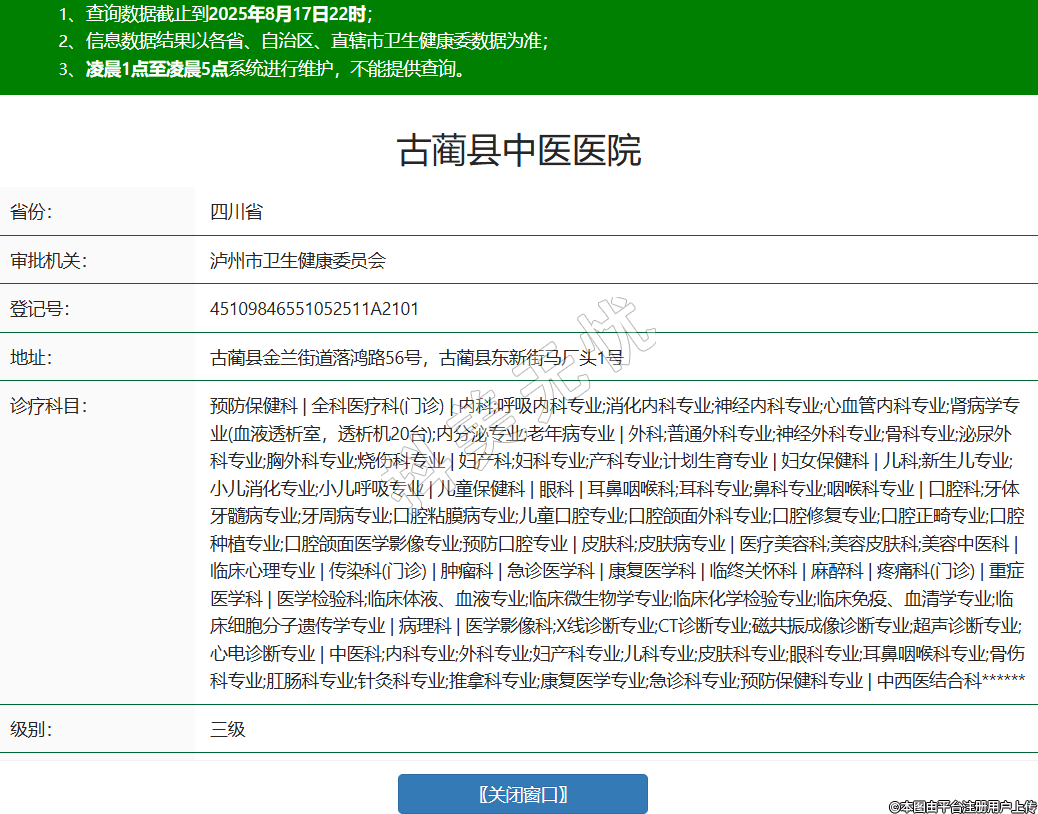Click 重症医学科 in the department list
1038x814 pixels.
click(1005, 571)
